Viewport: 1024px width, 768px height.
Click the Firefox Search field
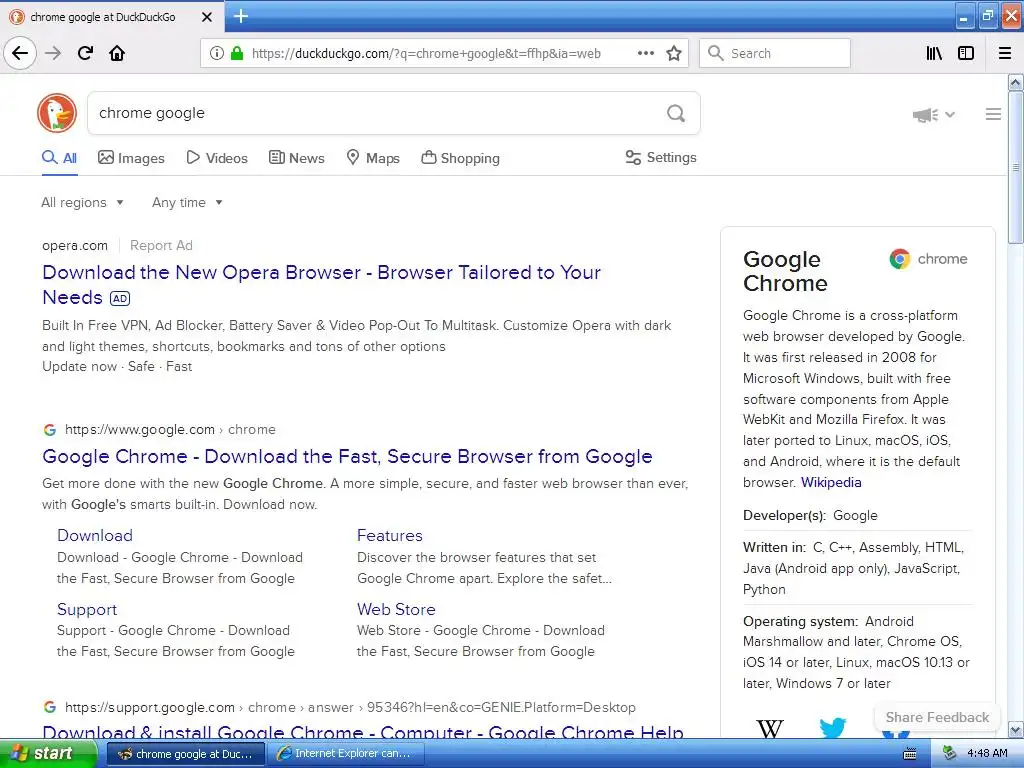pos(775,53)
